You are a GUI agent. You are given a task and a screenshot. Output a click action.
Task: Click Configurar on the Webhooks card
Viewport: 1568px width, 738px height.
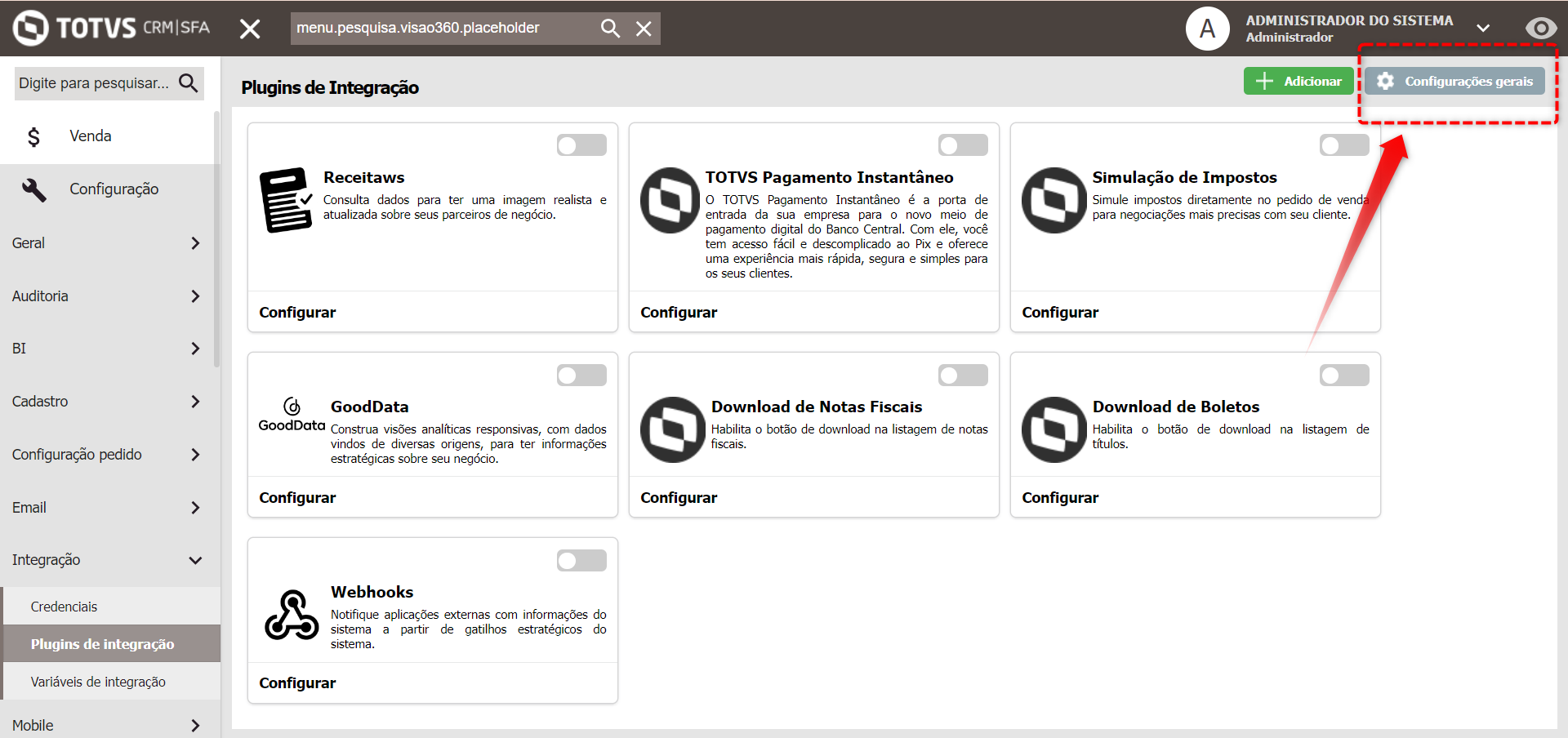pos(297,683)
